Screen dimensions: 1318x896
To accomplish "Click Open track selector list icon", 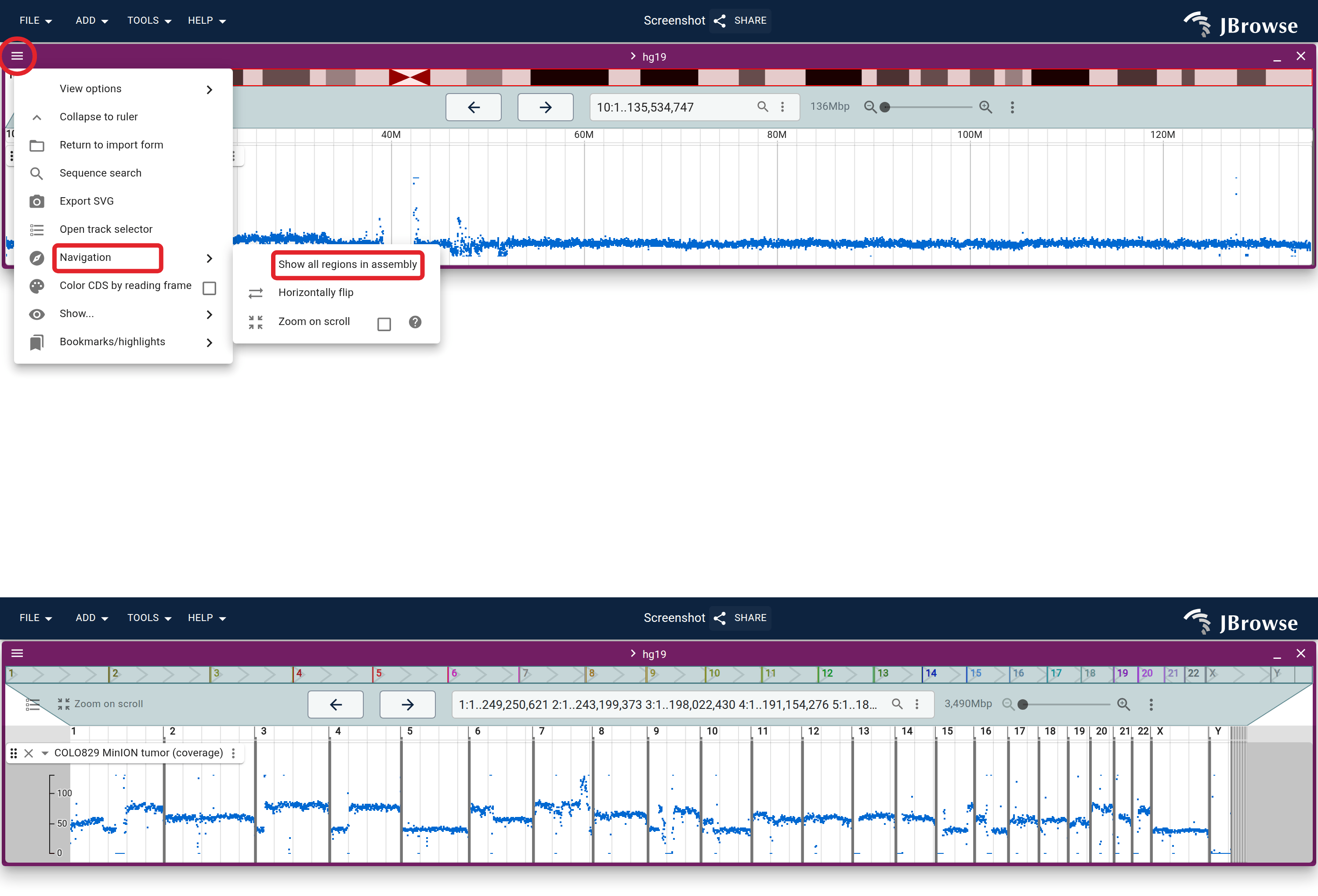I will pos(37,230).
